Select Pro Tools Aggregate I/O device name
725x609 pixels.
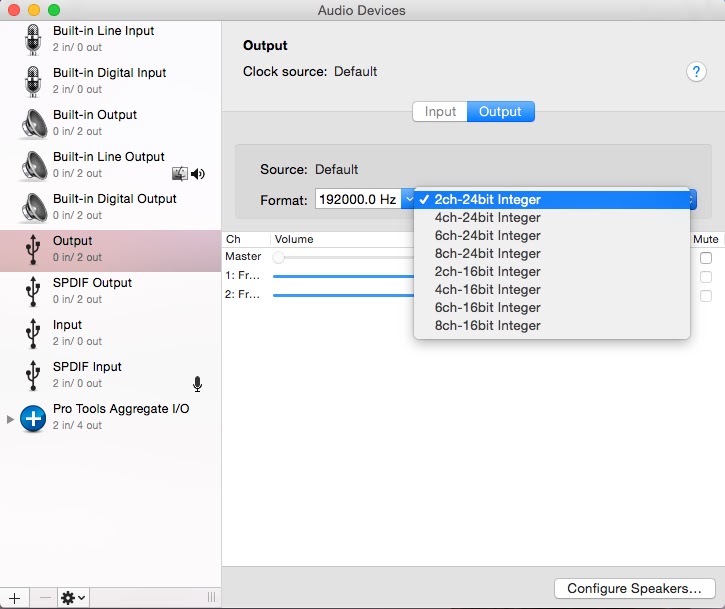coord(121,409)
